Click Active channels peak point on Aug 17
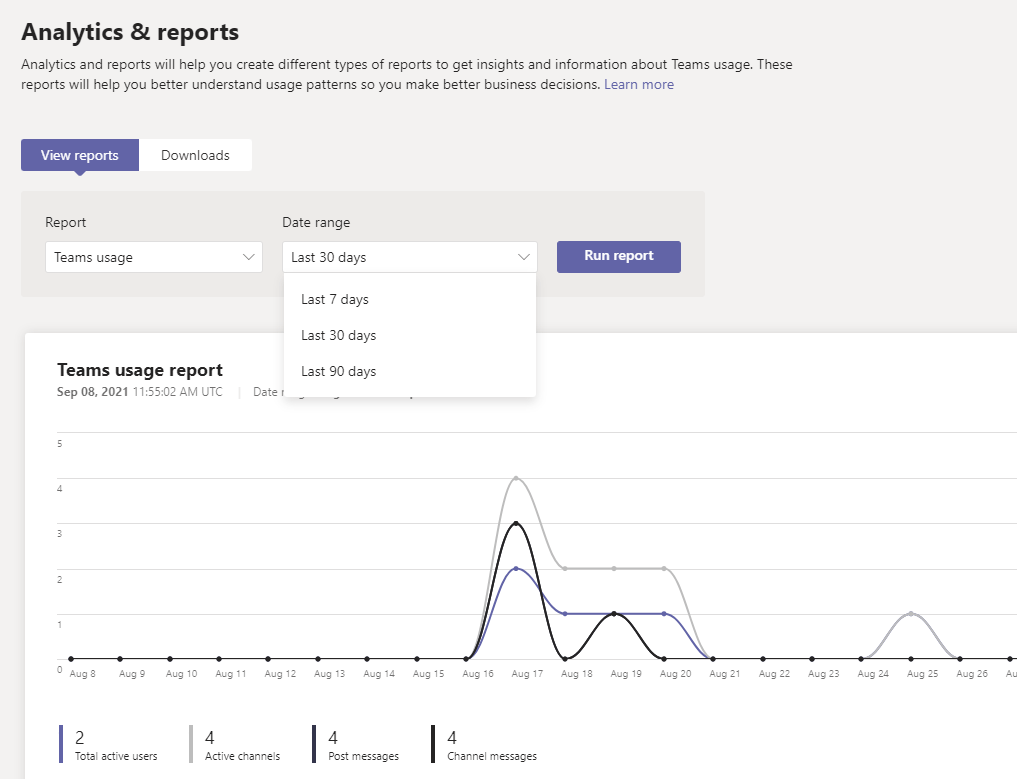Screen dimensions: 1017x779 point(516,478)
